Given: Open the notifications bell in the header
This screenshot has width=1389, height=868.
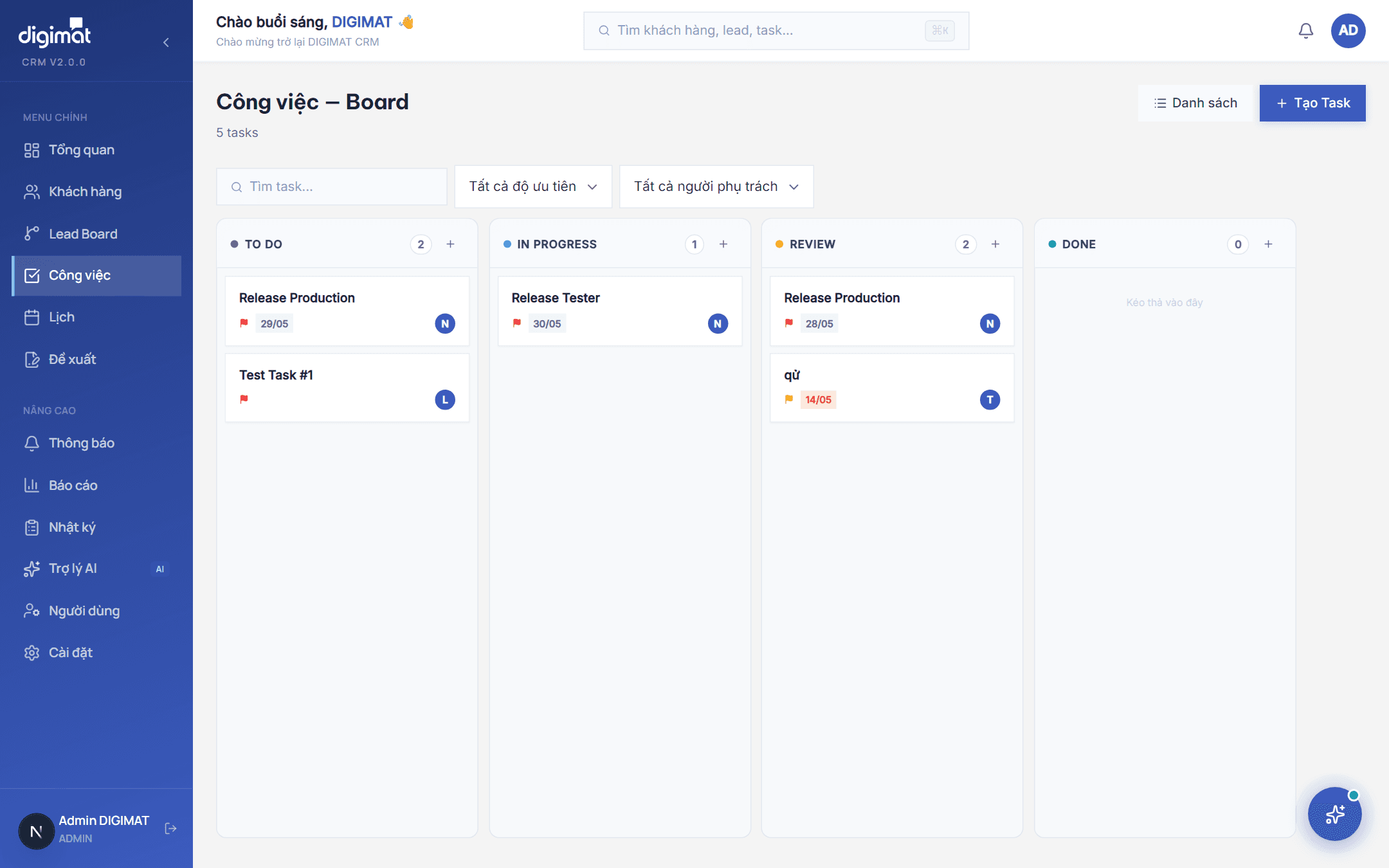Looking at the screenshot, I should (1305, 31).
